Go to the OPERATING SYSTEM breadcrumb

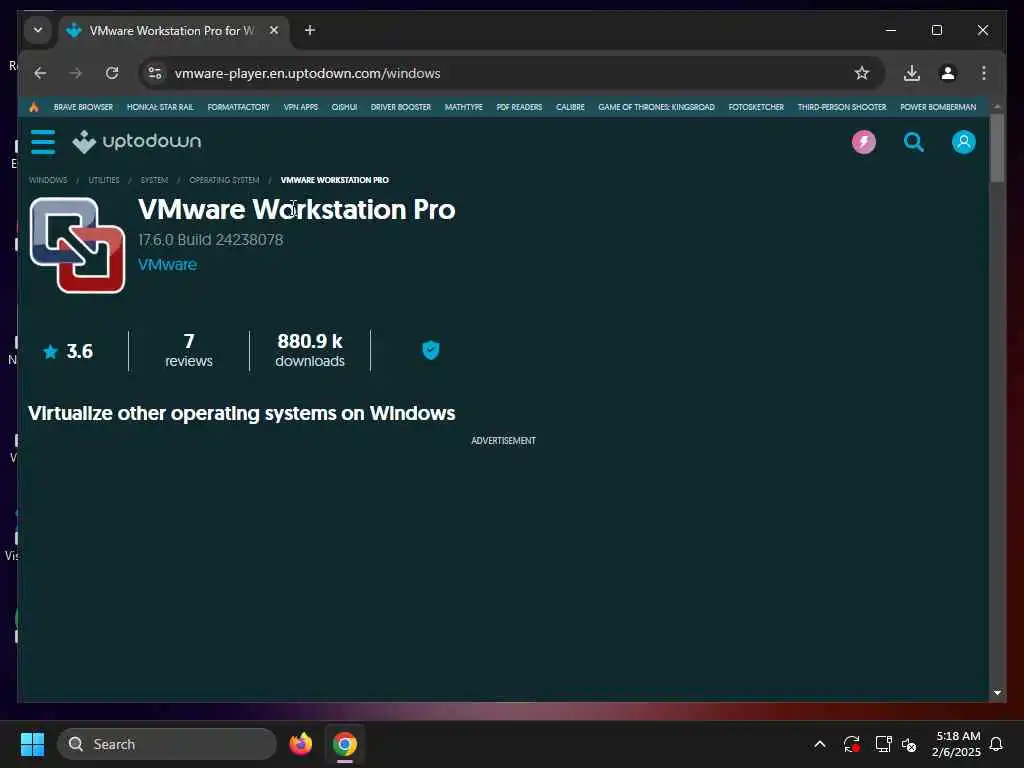(x=224, y=180)
